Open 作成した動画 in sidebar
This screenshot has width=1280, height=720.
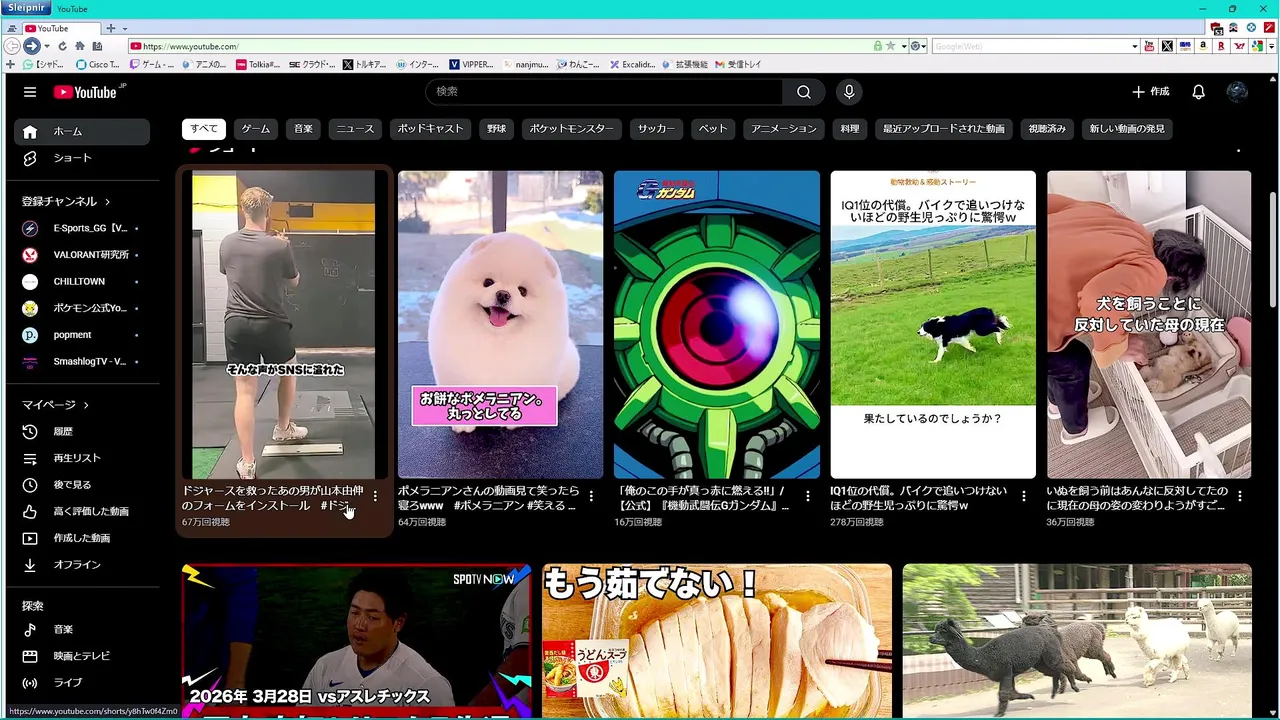point(82,538)
